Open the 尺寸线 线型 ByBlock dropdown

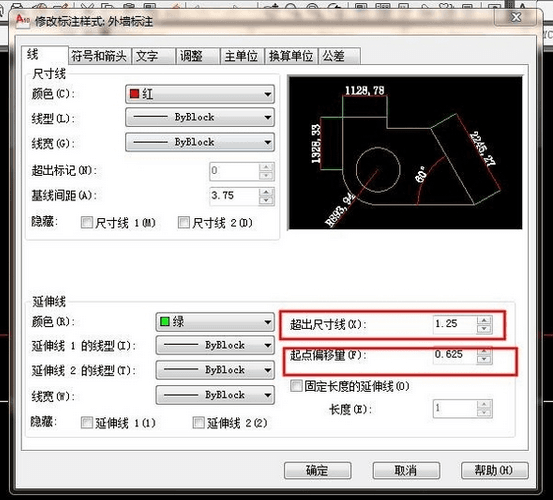point(200,117)
